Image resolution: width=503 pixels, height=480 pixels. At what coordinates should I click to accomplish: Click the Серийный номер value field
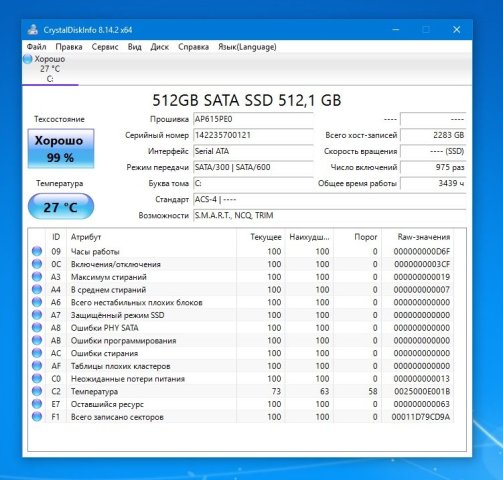pos(253,135)
